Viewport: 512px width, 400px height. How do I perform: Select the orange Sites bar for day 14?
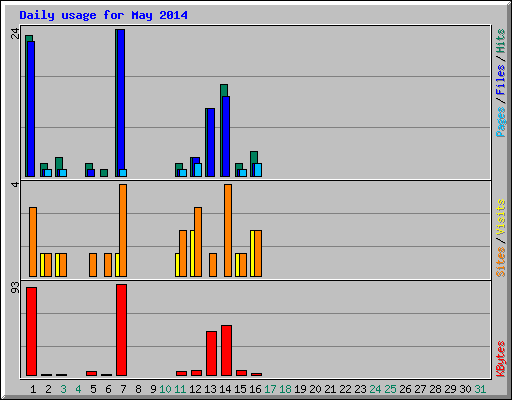[228, 230]
